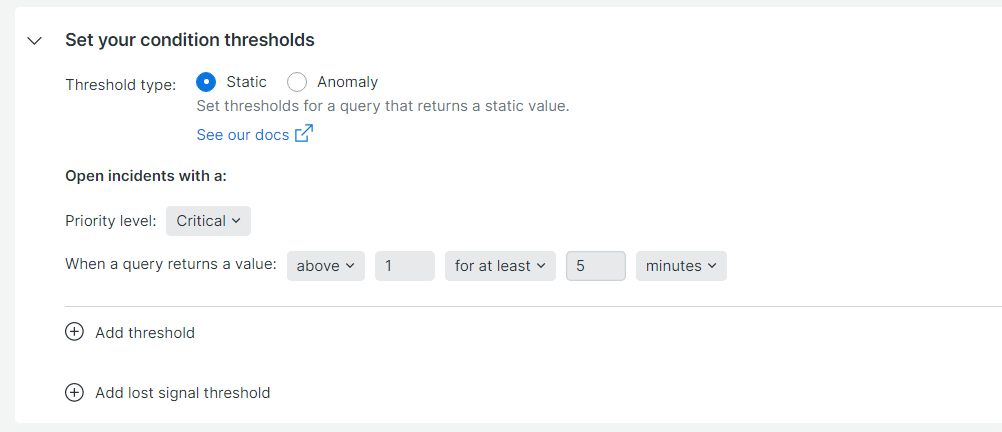Viewport: 1002px width, 432px height.
Task: Click the chevron arrow on the minutes dropdown
Action: (x=712, y=266)
